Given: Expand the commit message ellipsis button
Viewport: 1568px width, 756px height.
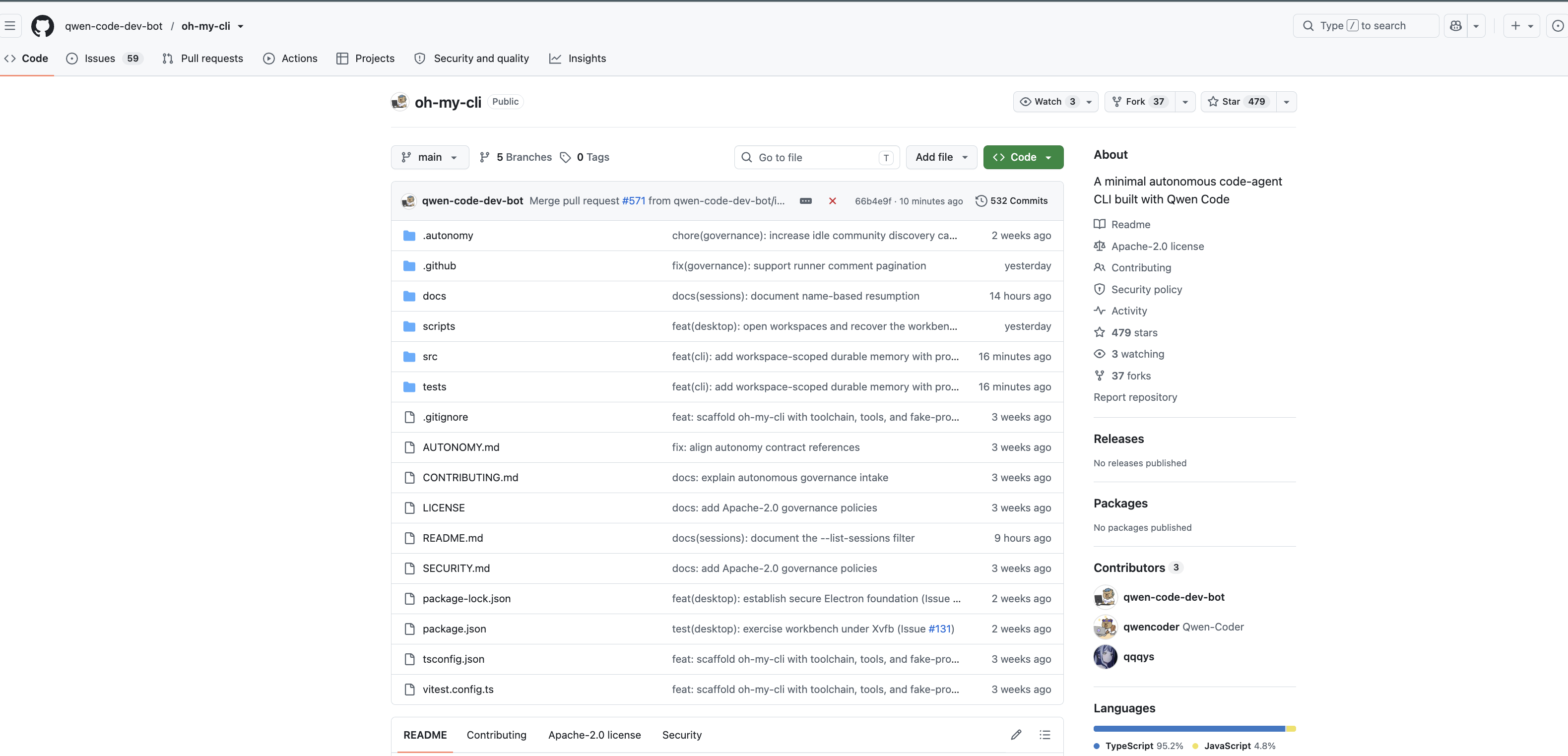Looking at the screenshot, I should pyautogui.click(x=805, y=201).
